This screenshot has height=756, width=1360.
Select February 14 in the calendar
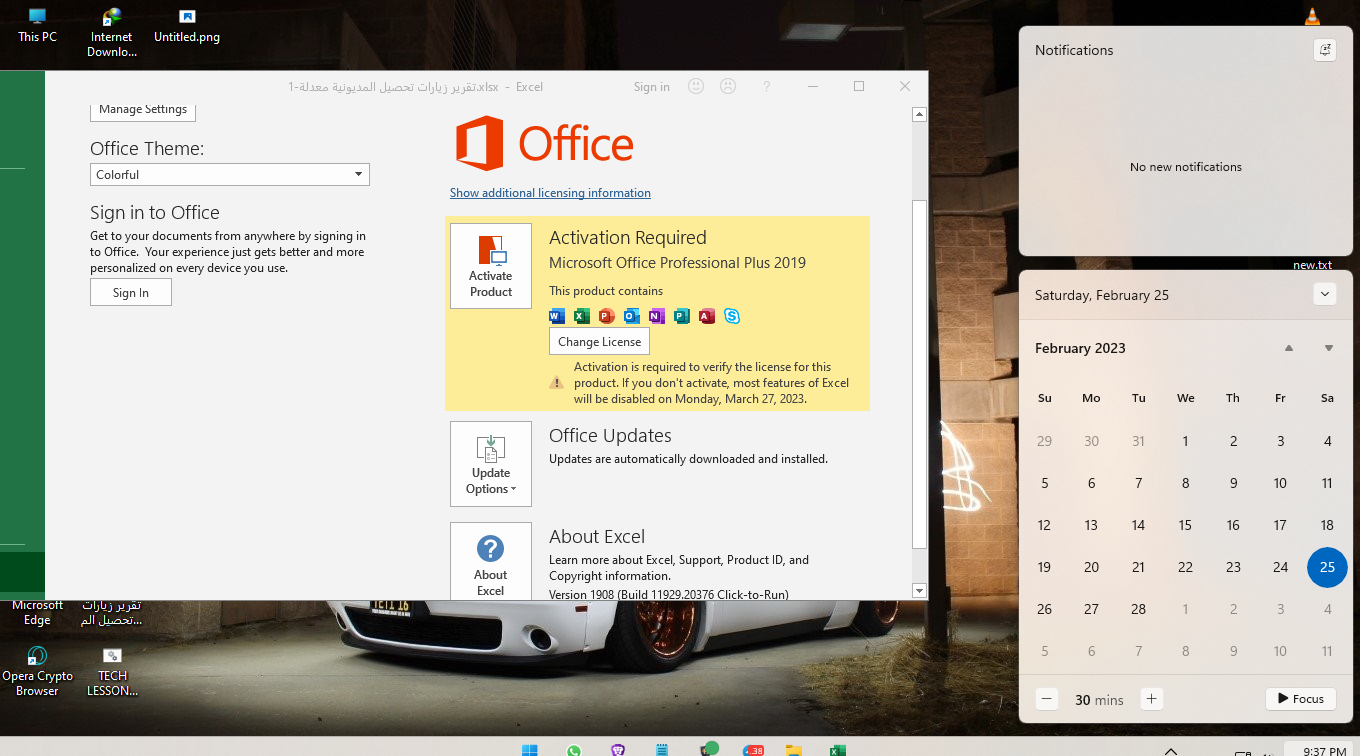point(1138,525)
